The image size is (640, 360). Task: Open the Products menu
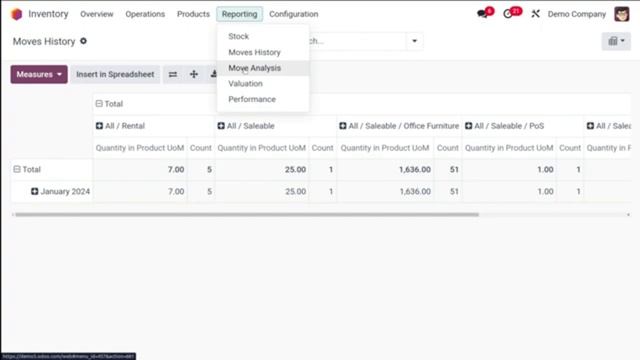(x=193, y=14)
